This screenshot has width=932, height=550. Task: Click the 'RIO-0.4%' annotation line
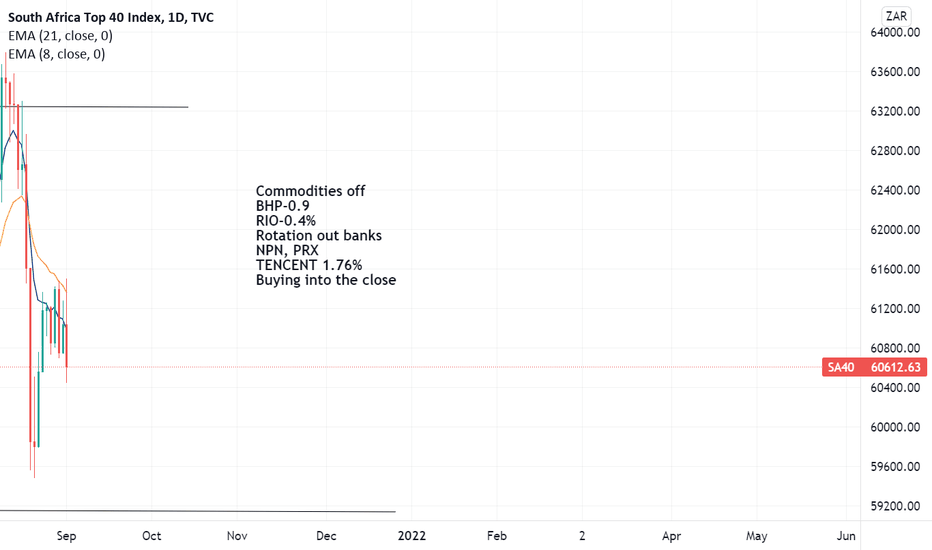286,221
